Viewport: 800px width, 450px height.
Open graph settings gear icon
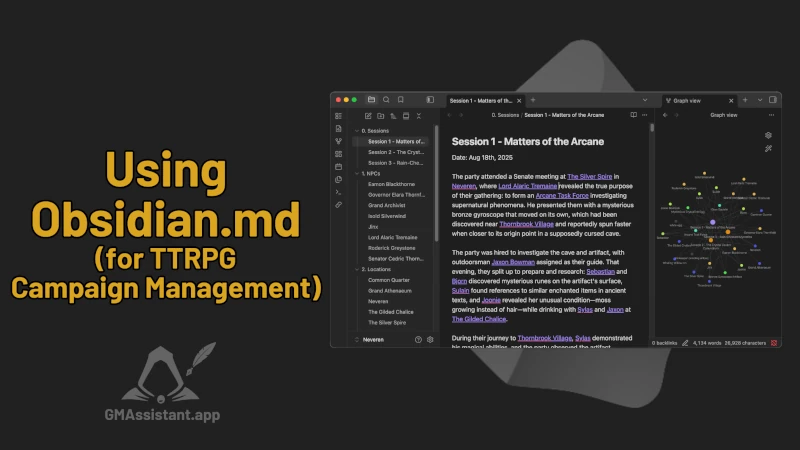click(x=768, y=135)
